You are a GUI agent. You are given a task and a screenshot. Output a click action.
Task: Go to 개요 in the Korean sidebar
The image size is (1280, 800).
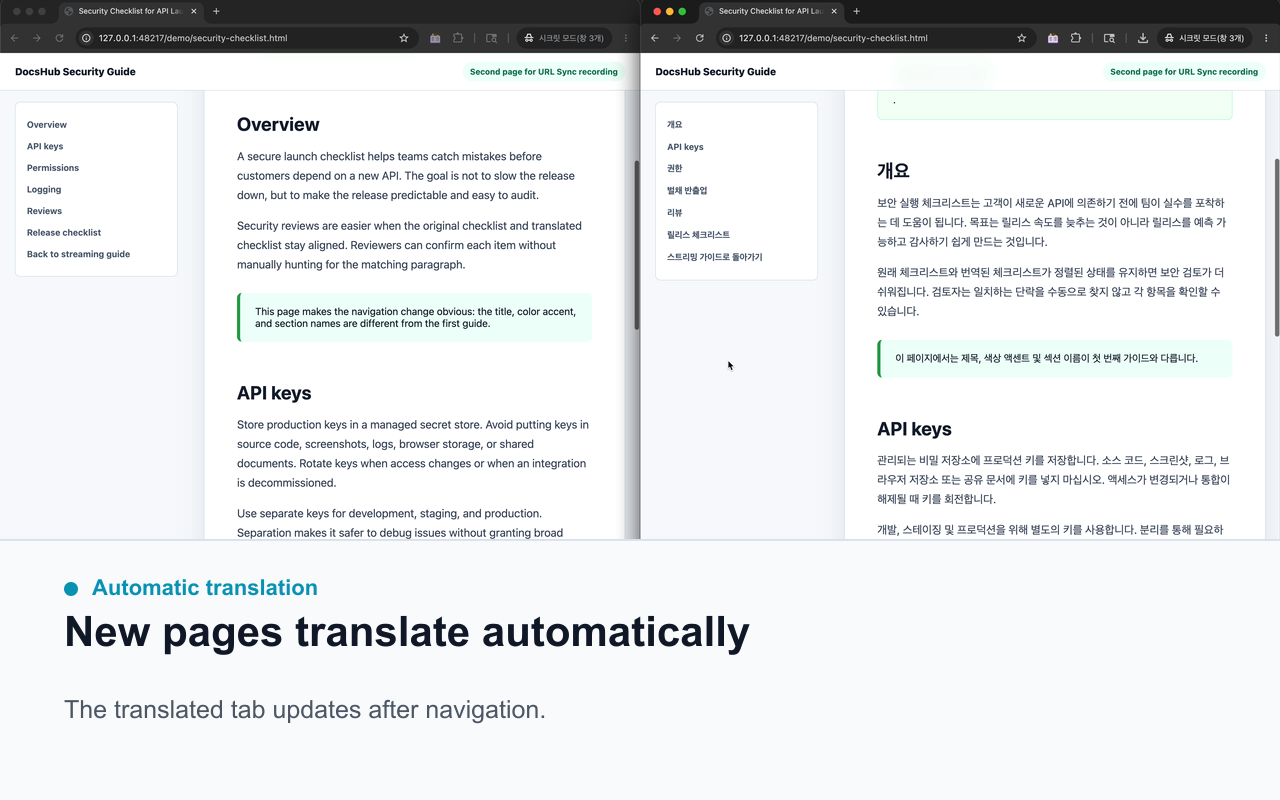pos(674,125)
